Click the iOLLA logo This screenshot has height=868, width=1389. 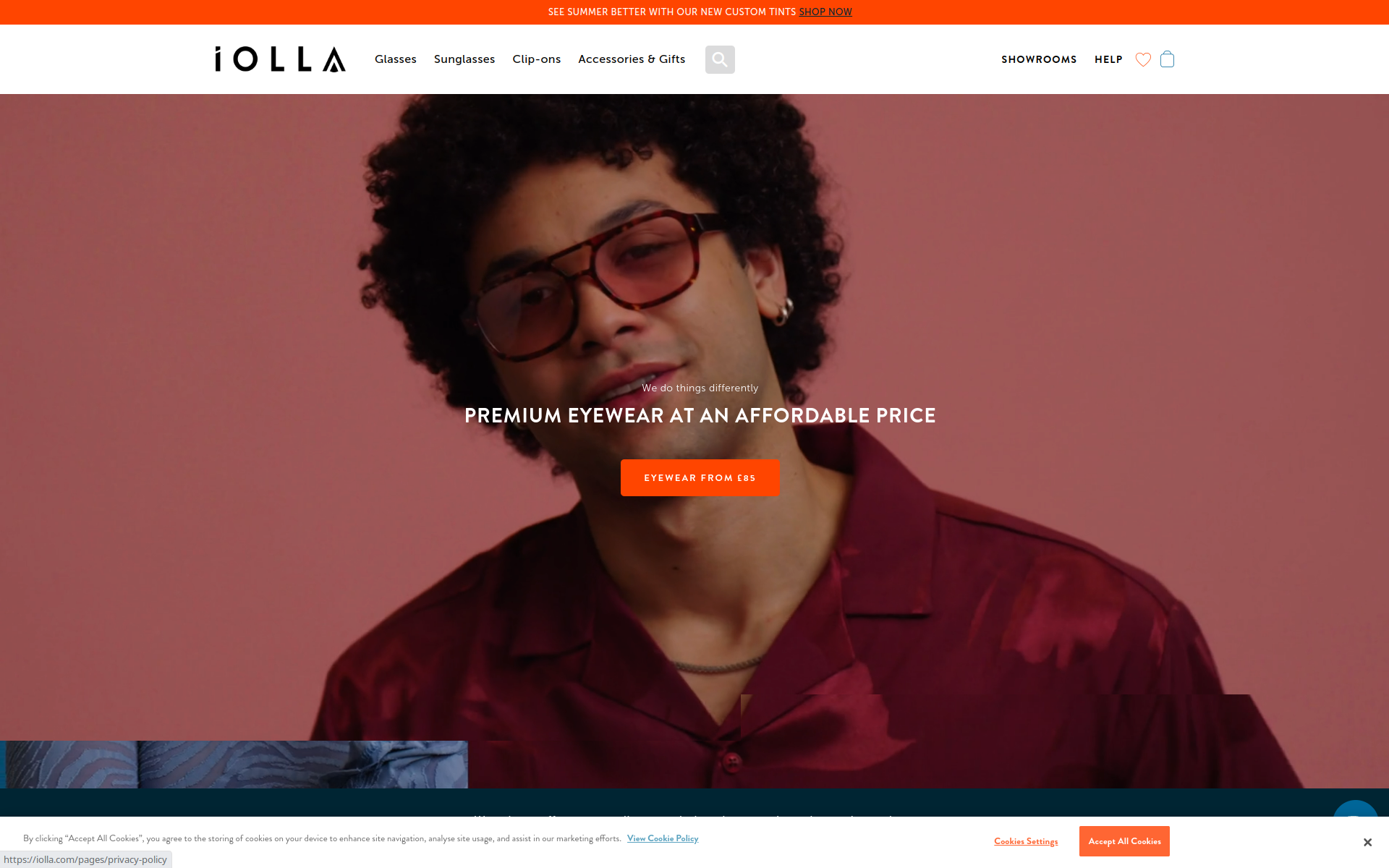click(x=280, y=59)
